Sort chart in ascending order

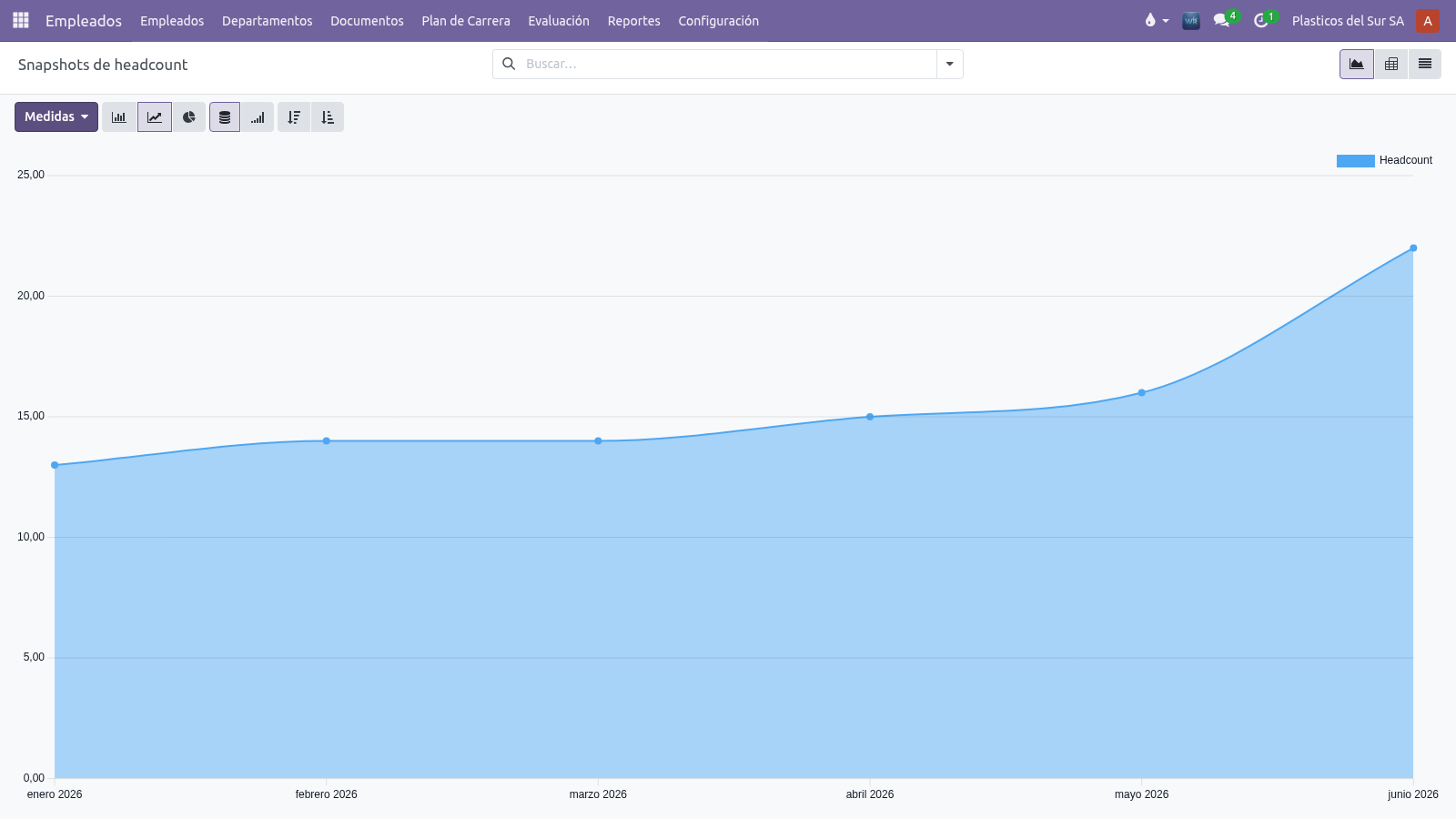[328, 116]
